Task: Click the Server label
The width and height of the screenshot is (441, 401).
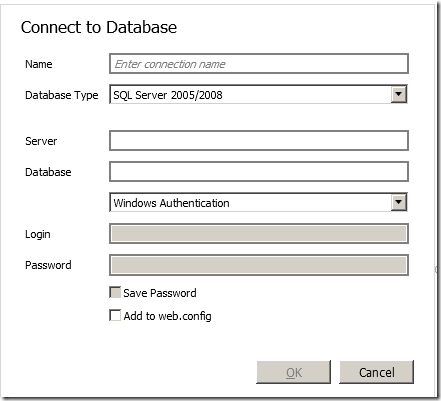Action: pyautogui.click(x=41, y=141)
